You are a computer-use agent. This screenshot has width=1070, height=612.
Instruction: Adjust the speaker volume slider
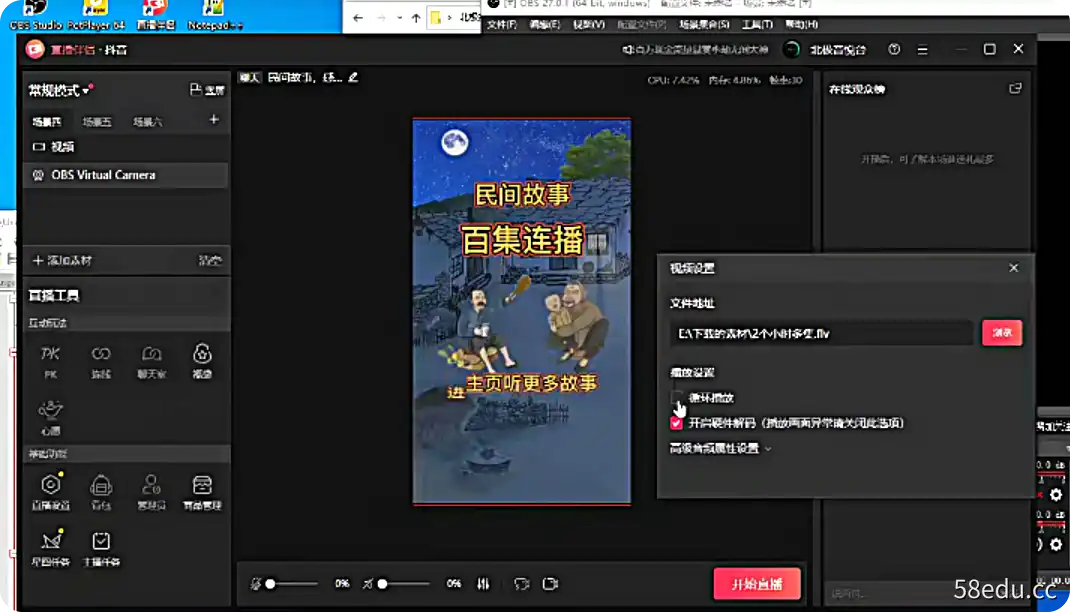click(404, 584)
